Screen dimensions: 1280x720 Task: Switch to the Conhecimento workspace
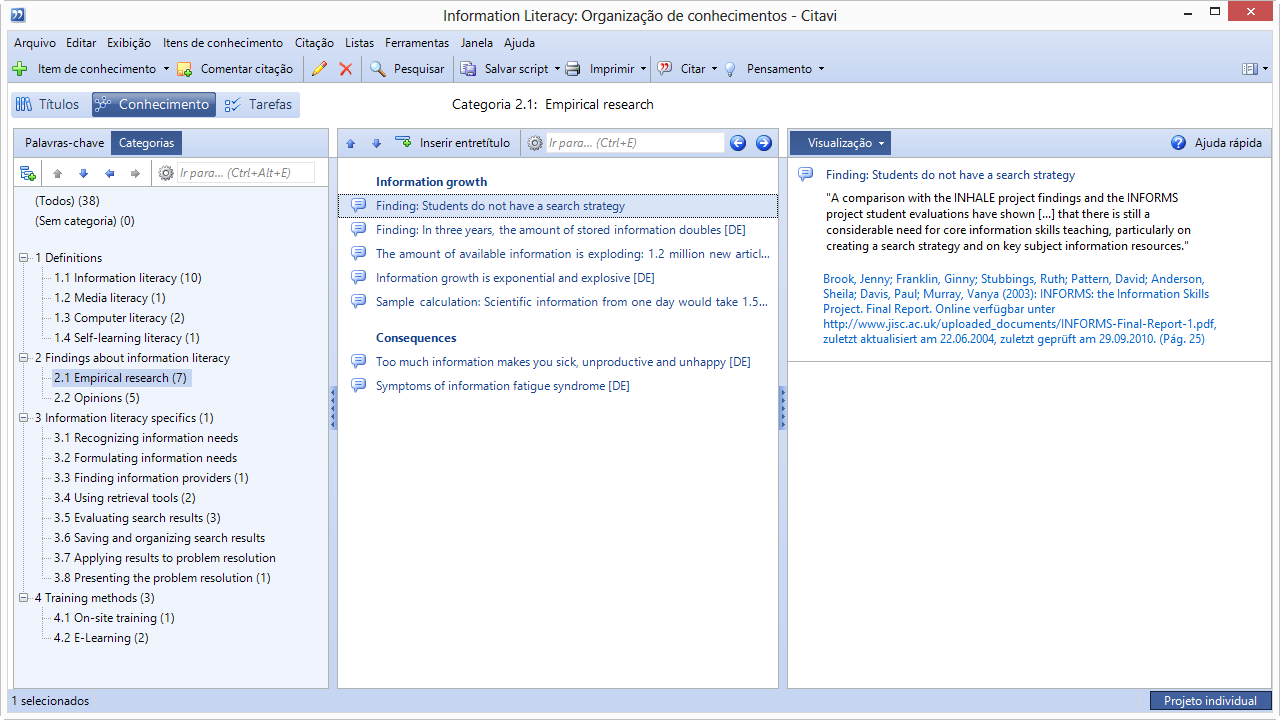[153, 104]
